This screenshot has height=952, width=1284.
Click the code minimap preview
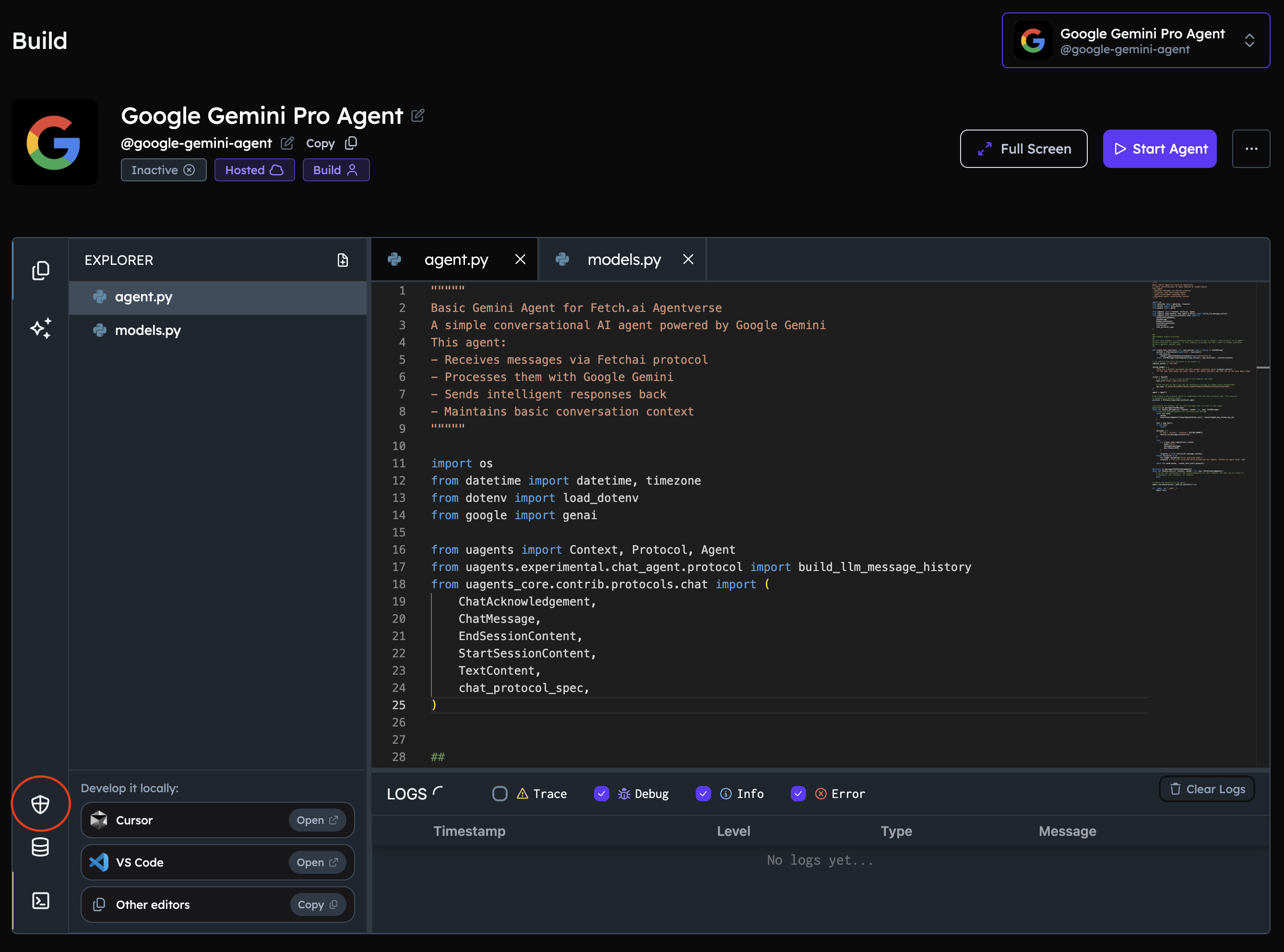(x=1202, y=387)
